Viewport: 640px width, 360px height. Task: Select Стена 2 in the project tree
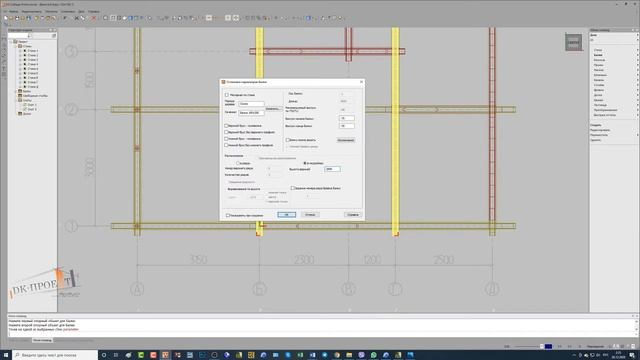(33, 55)
